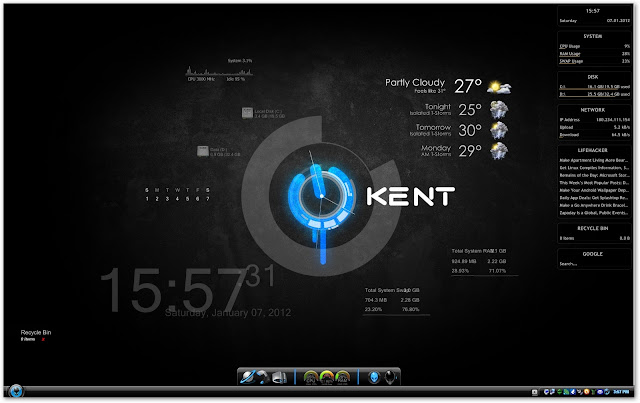
Task: Click the 'Saturday, January 07, 2012' date text
Action: coord(228,313)
